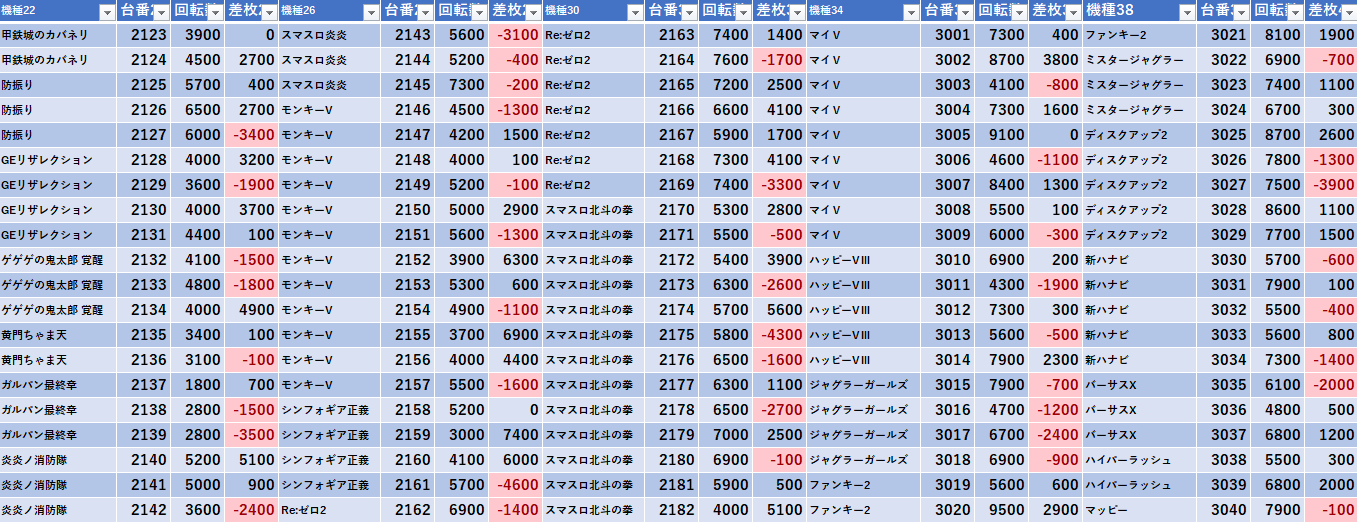Open 回転 filter arrow in 機種22 group
The width and height of the screenshot is (1357, 522).
[215, 12]
